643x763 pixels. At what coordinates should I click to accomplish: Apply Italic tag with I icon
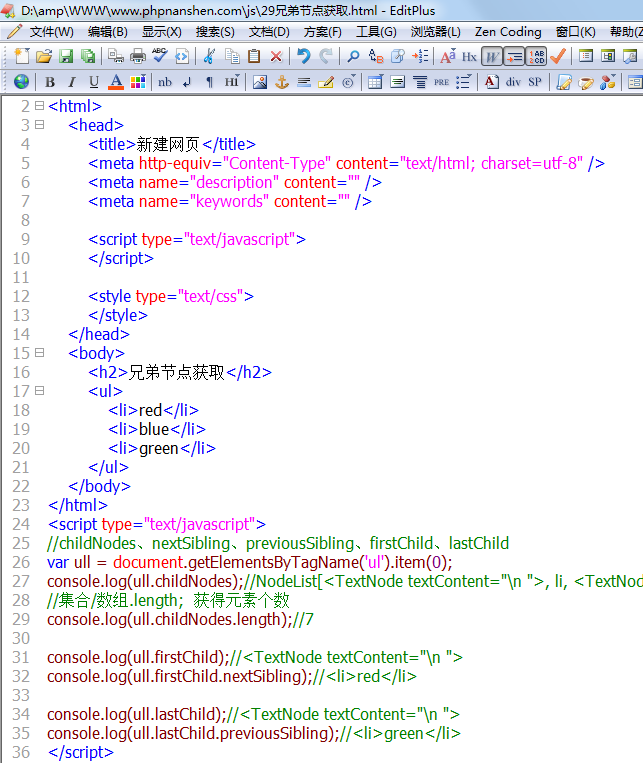pos(72,82)
